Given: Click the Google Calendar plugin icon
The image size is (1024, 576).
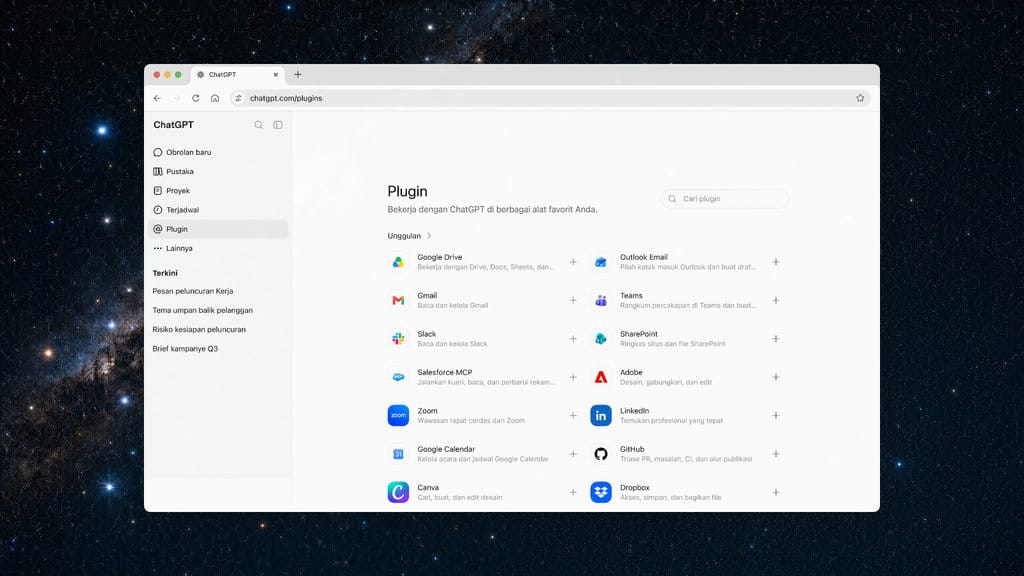Looking at the screenshot, I should coord(398,454).
